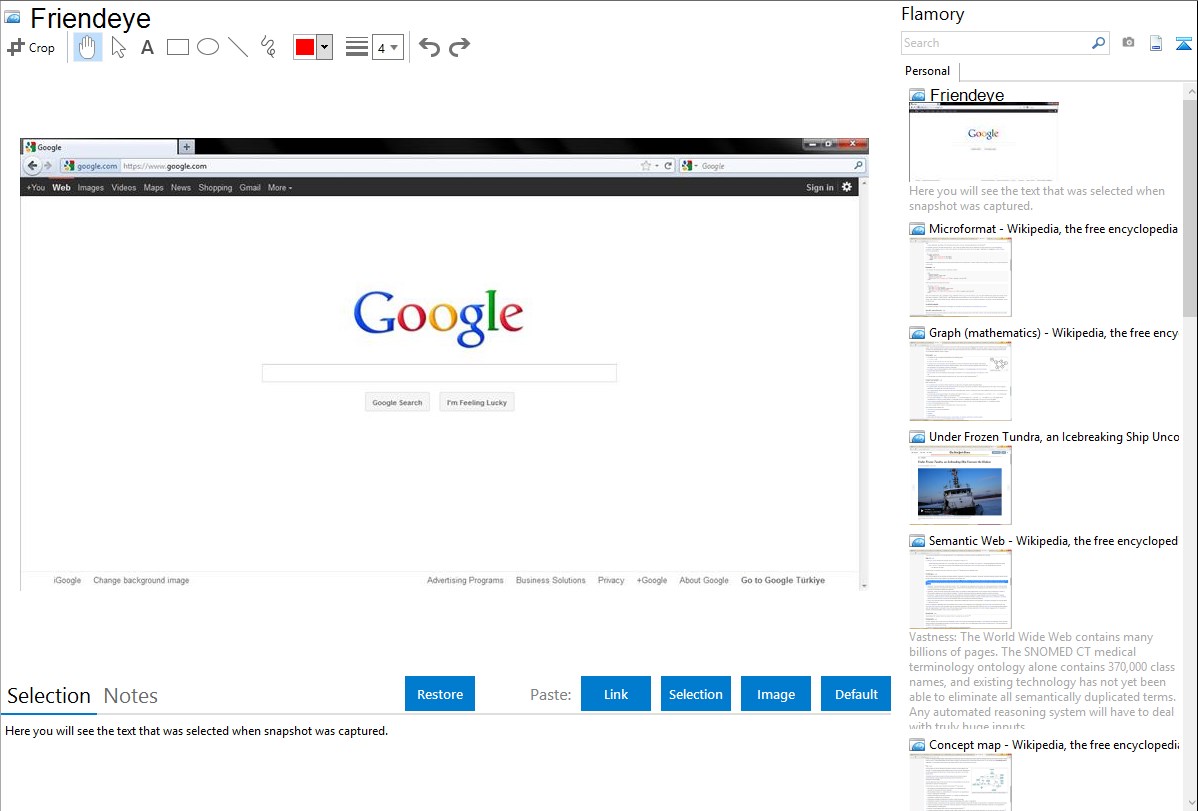Click the icon beside Semantic Web entry
1198x811 pixels.
point(918,541)
